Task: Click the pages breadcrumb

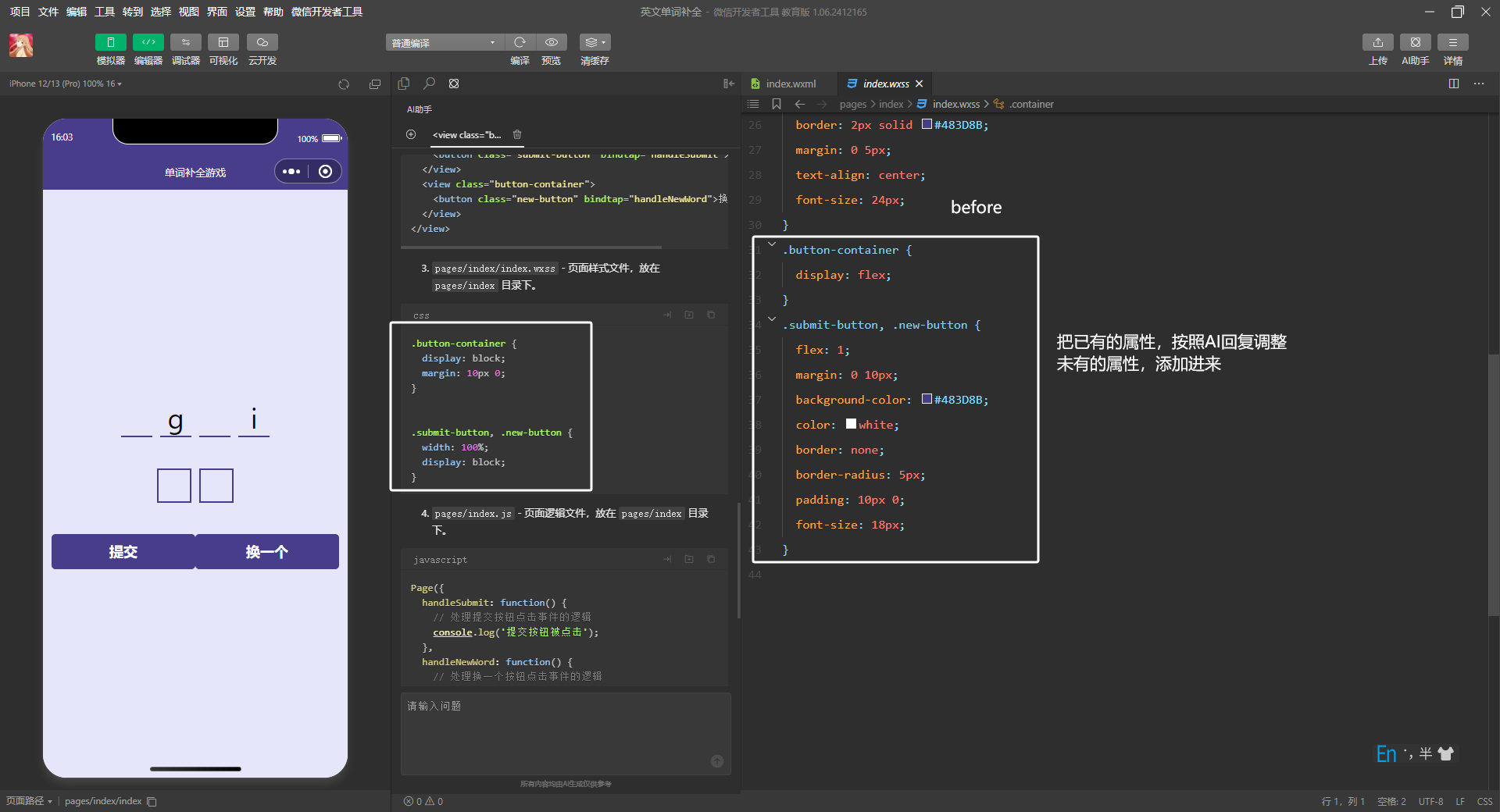Action: pyautogui.click(x=853, y=104)
